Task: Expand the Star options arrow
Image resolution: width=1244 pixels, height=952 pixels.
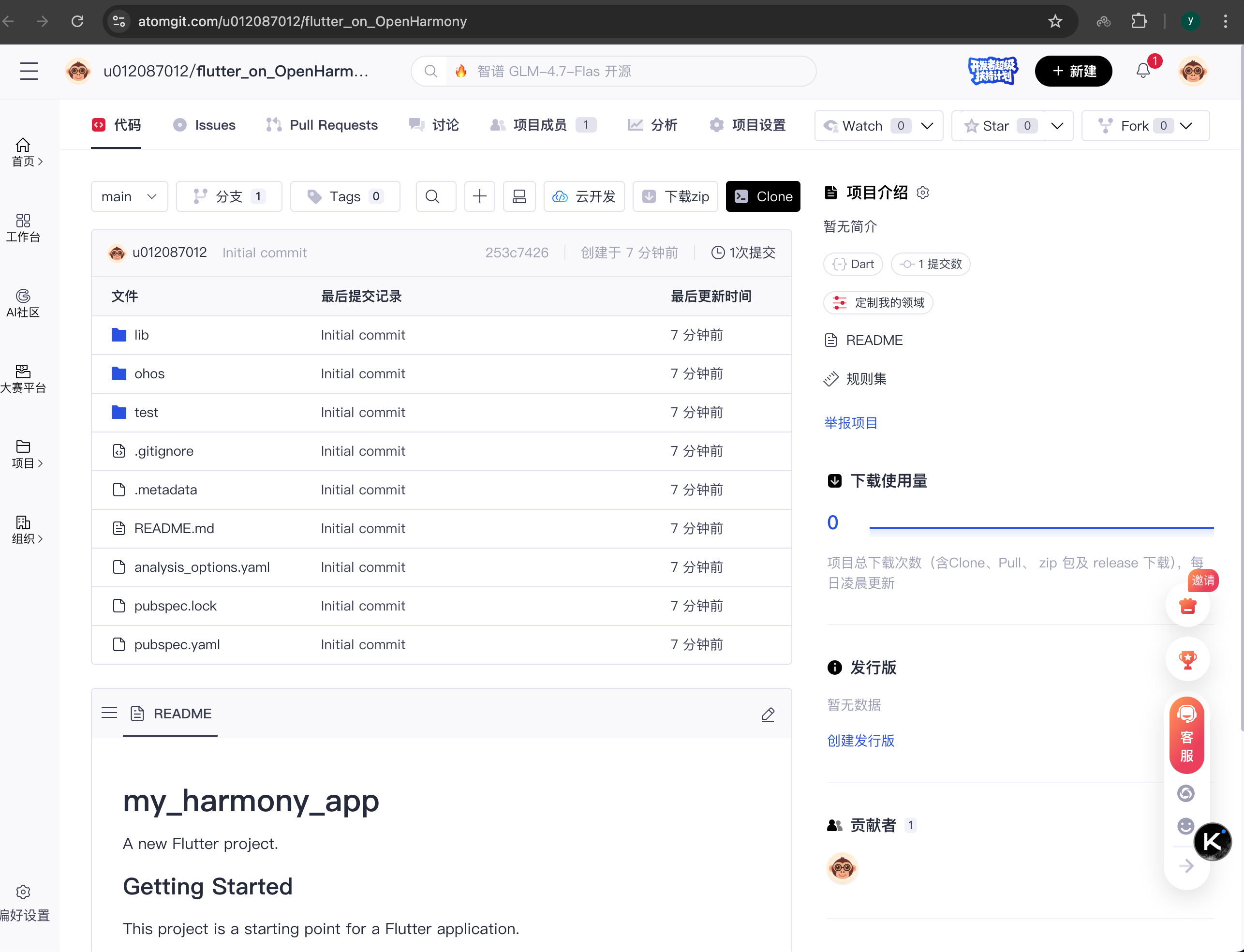Action: tap(1057, 126)
